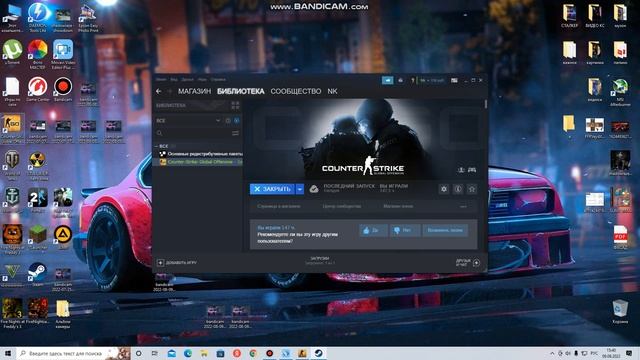Switch to the БИБЛИОТЕКА tab
640x360 pixels.
240,91
